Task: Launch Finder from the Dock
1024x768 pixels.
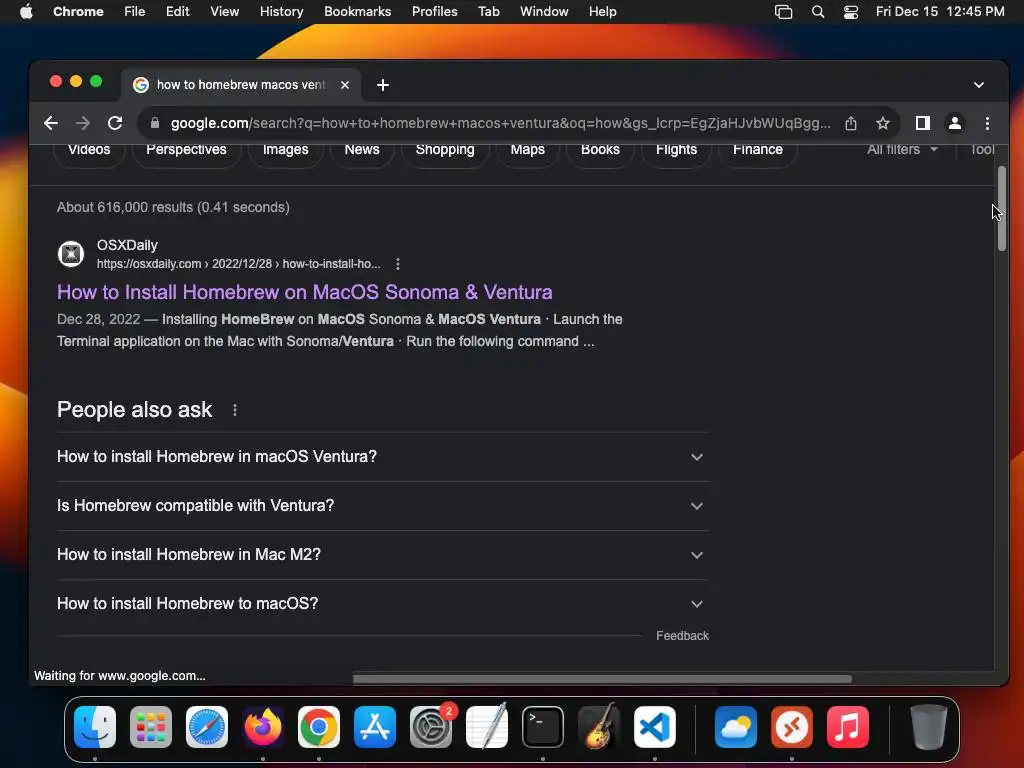Action: click(x=95, y=727)
